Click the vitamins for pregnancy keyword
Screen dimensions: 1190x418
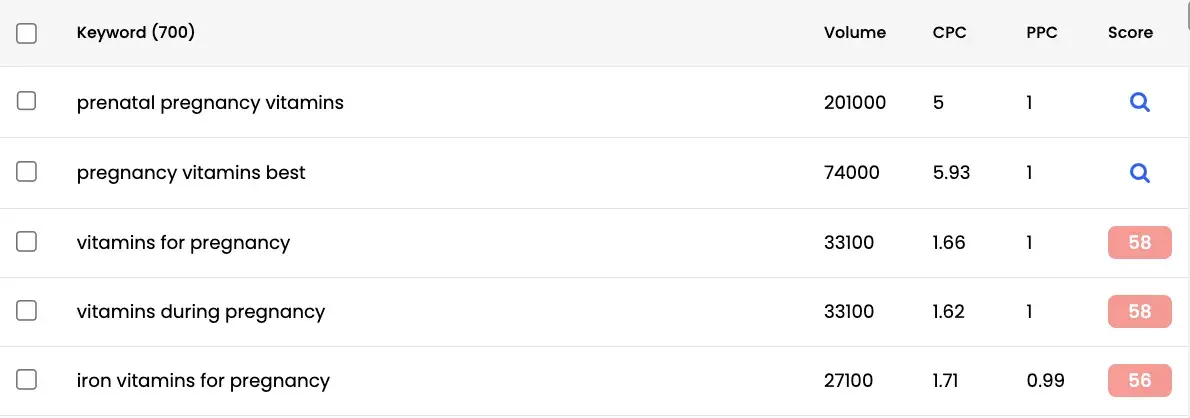coord(183,243)
